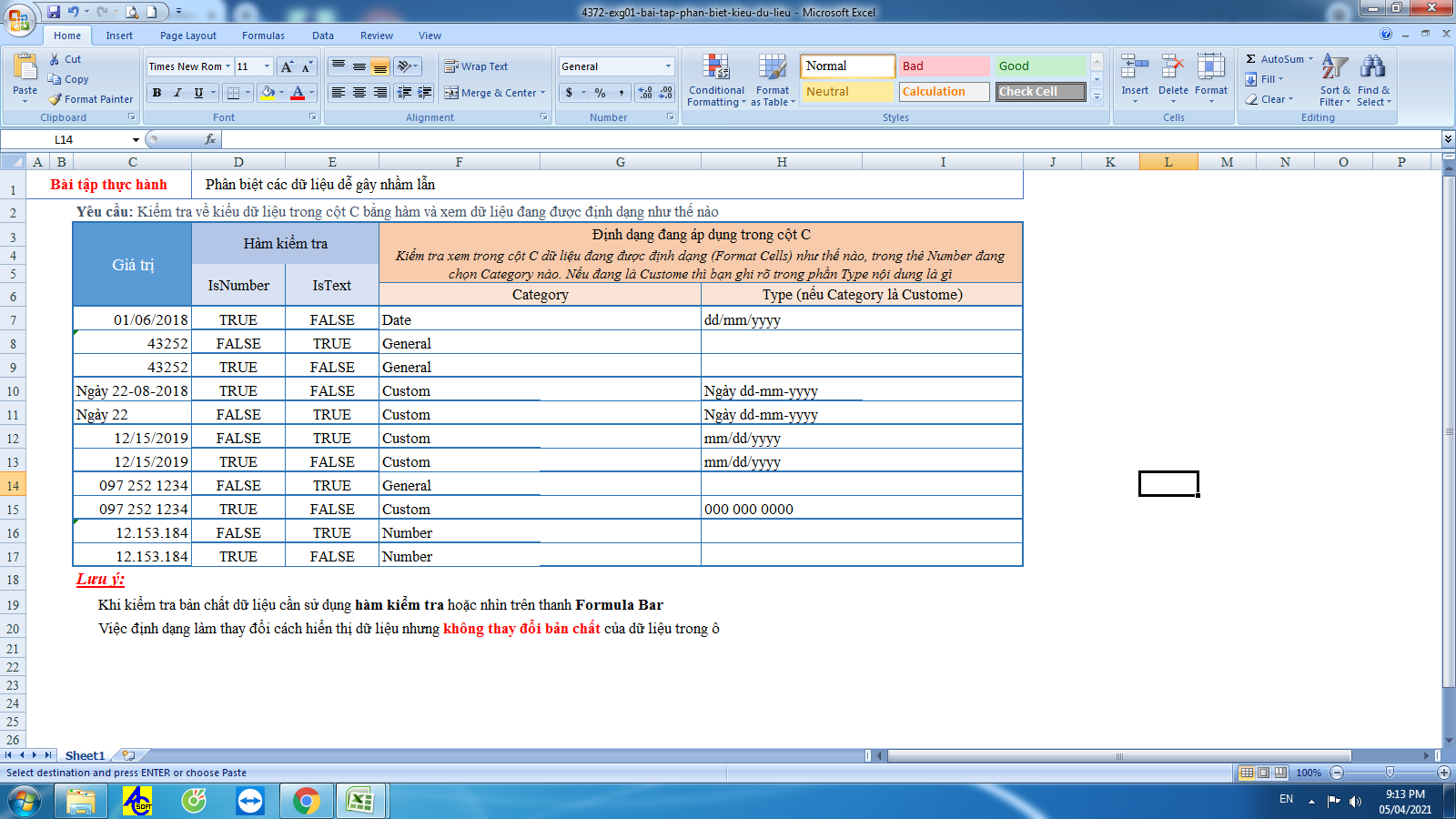The image size is (1456, 819).
Task: Toggle Italic formatting
Action: (x=177, y=93)
